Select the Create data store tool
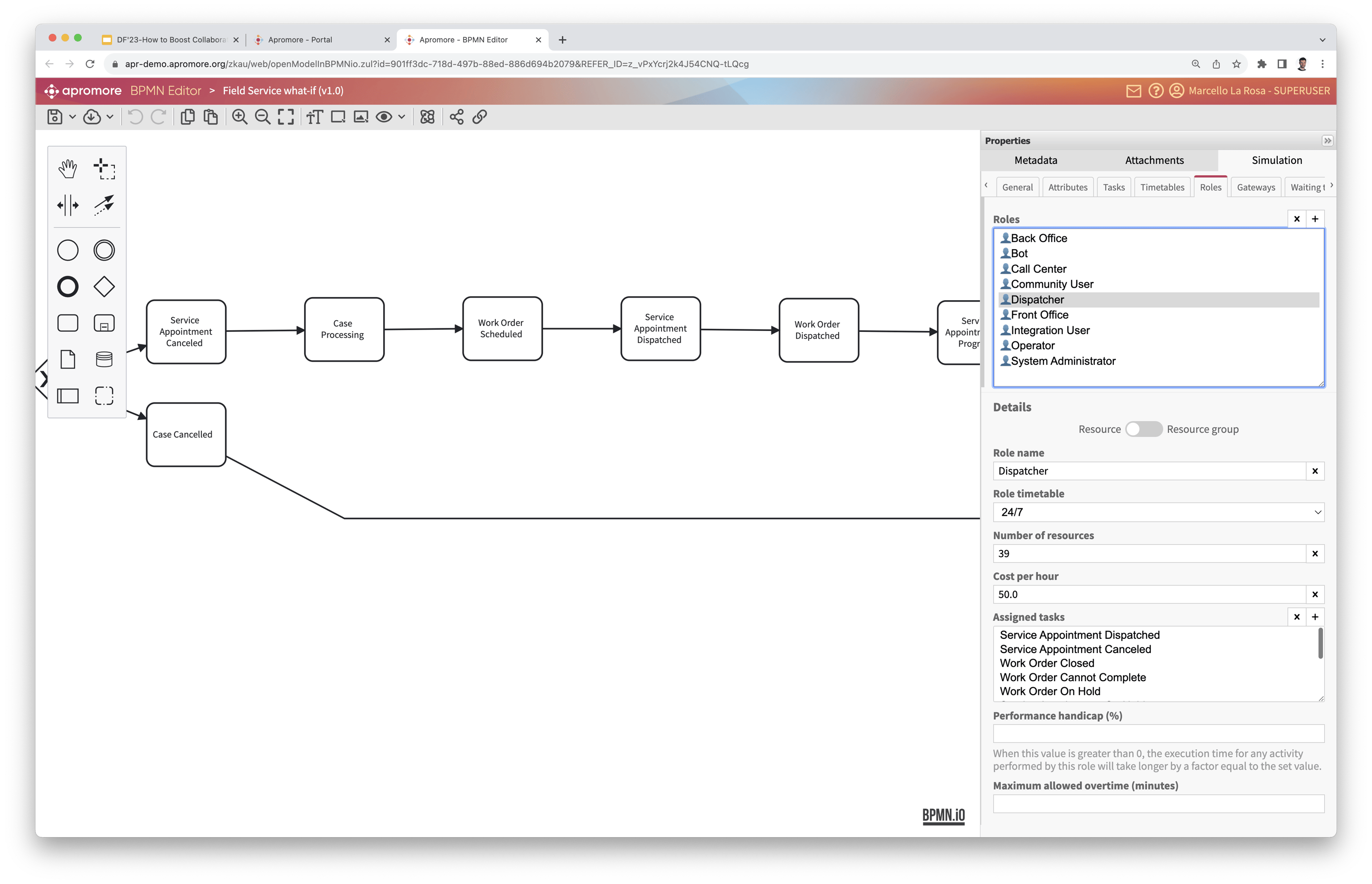Image resolution: width=1372 pixels, height=884 pixels. [104, 359]
